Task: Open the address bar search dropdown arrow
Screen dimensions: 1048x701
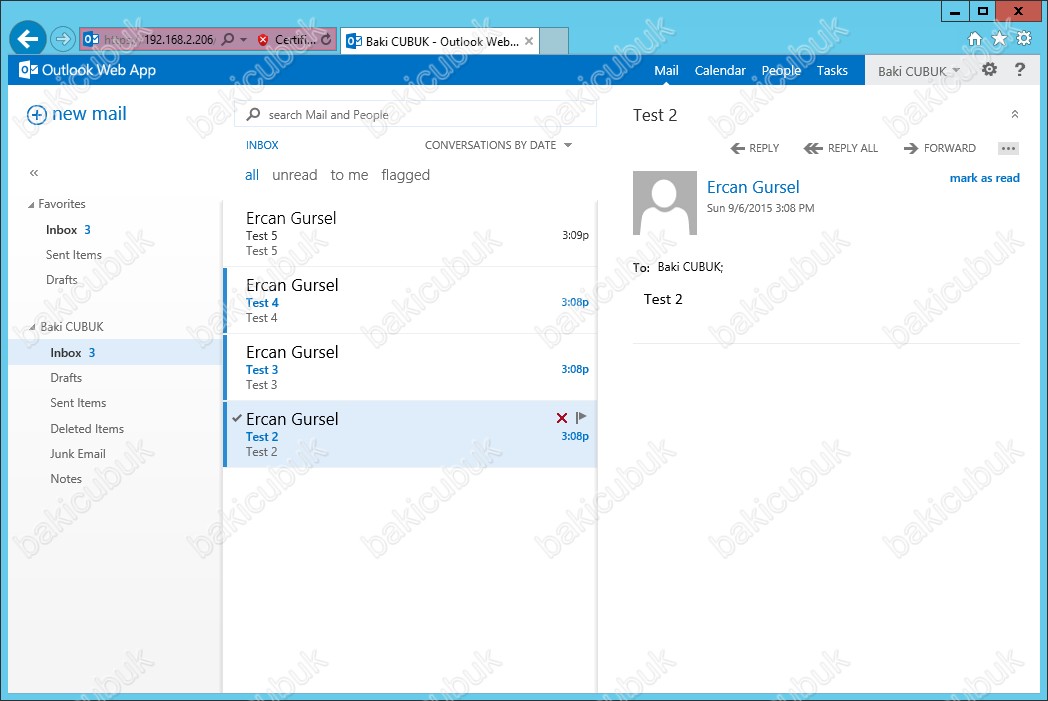Action: click(x=243, y=40)
